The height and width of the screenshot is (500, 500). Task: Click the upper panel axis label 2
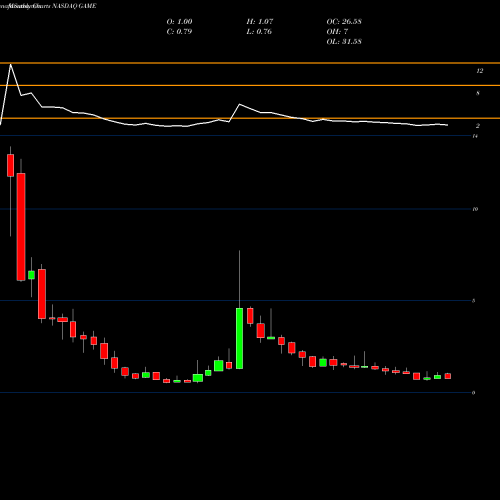pyautogui.click(x=478, y=126)
